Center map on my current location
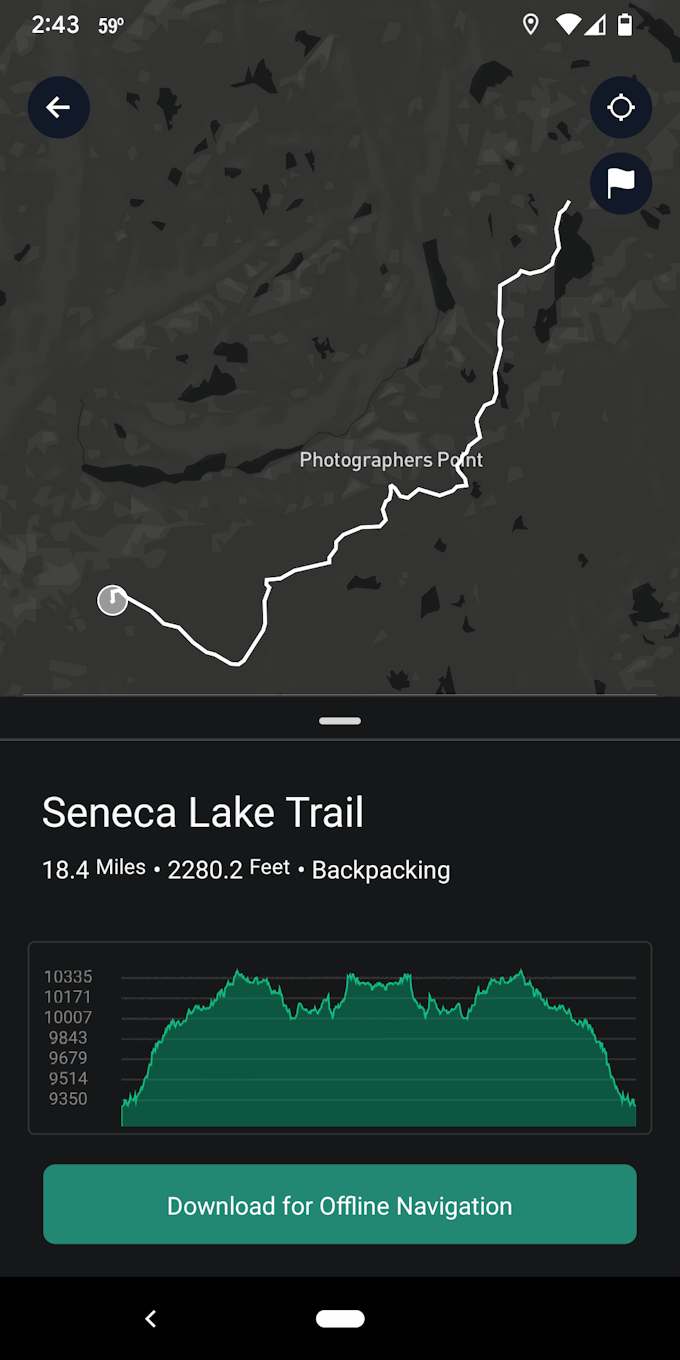680x1360 pixels. tap(621, 107)
